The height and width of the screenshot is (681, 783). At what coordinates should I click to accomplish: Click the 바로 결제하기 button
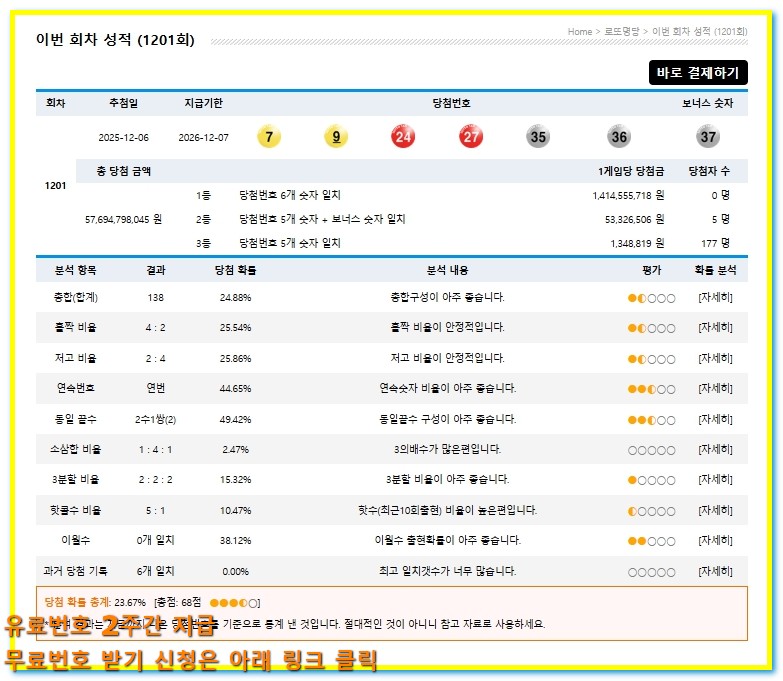[x=698, y=72]
